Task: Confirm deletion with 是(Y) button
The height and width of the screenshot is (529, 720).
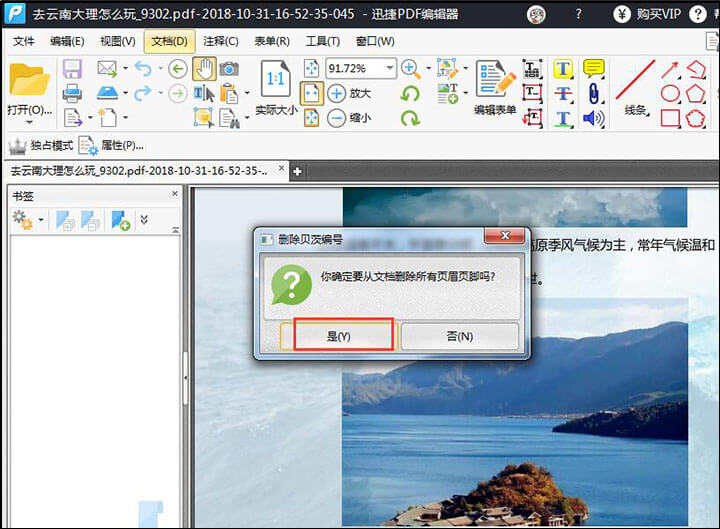Action: pos(337,336)
